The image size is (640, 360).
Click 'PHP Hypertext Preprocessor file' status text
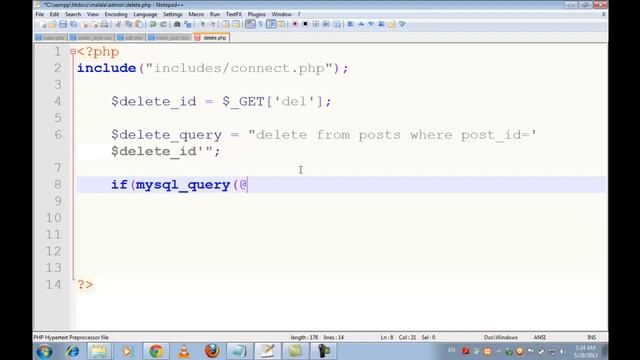(x=71, y=338)
